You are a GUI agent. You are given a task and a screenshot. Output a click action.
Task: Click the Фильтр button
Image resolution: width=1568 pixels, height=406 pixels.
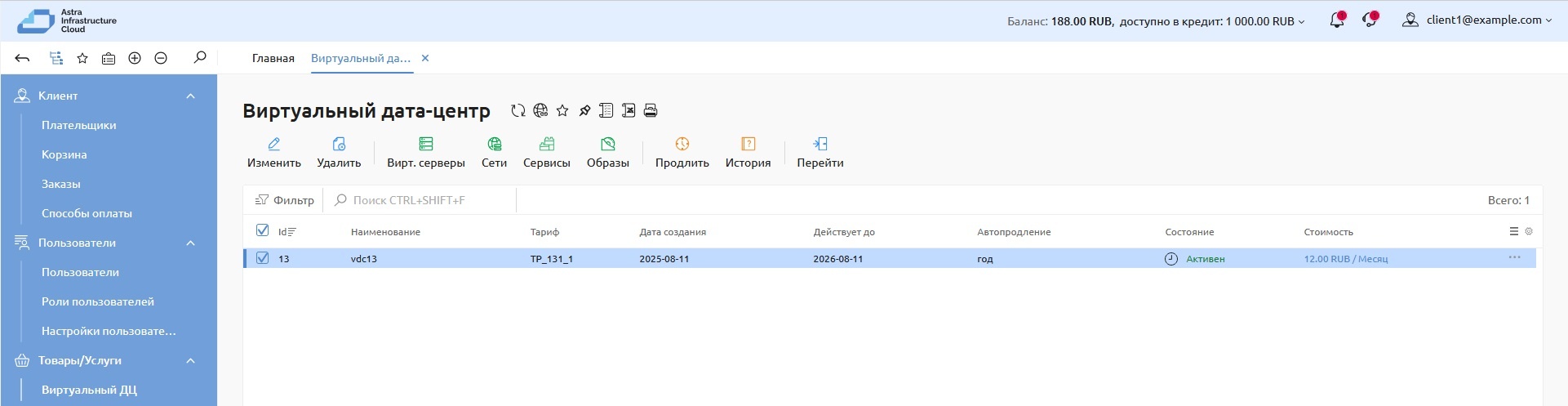(285, 200)
